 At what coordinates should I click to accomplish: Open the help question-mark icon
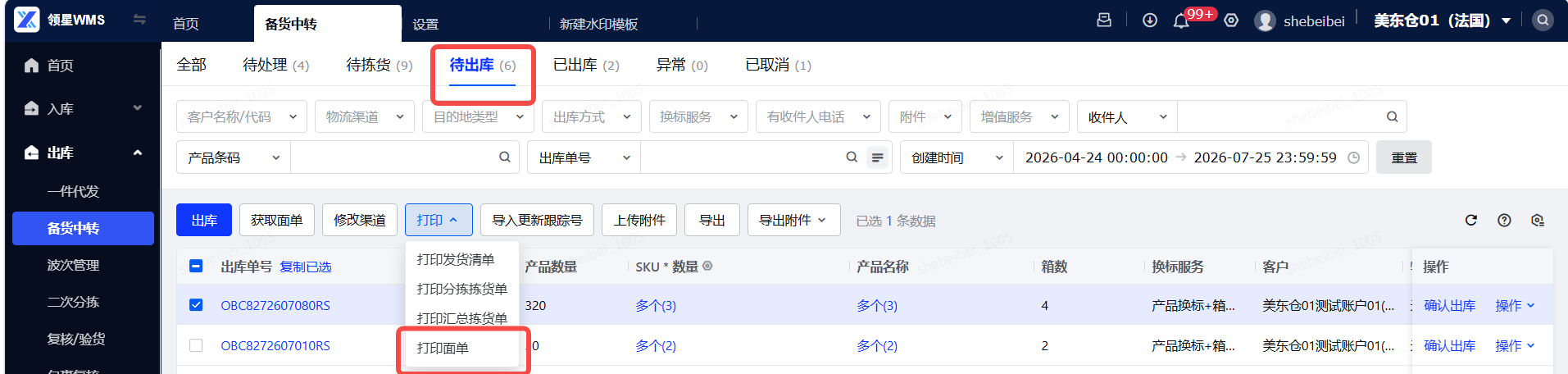click(1504, 220)
